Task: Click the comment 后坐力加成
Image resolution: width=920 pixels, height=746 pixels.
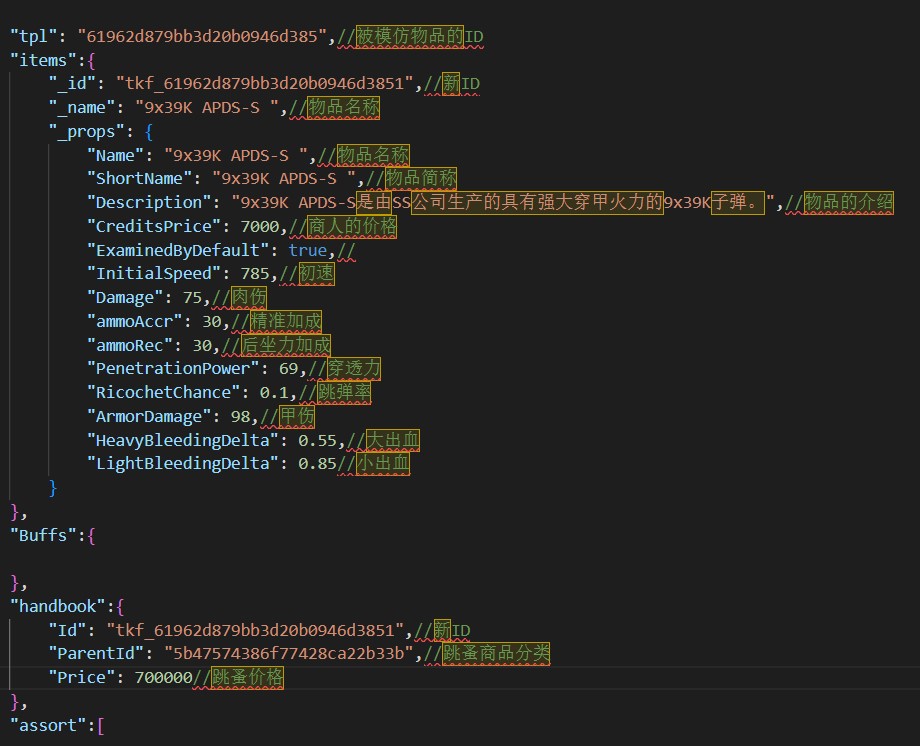Action: (x=286, y=346)
